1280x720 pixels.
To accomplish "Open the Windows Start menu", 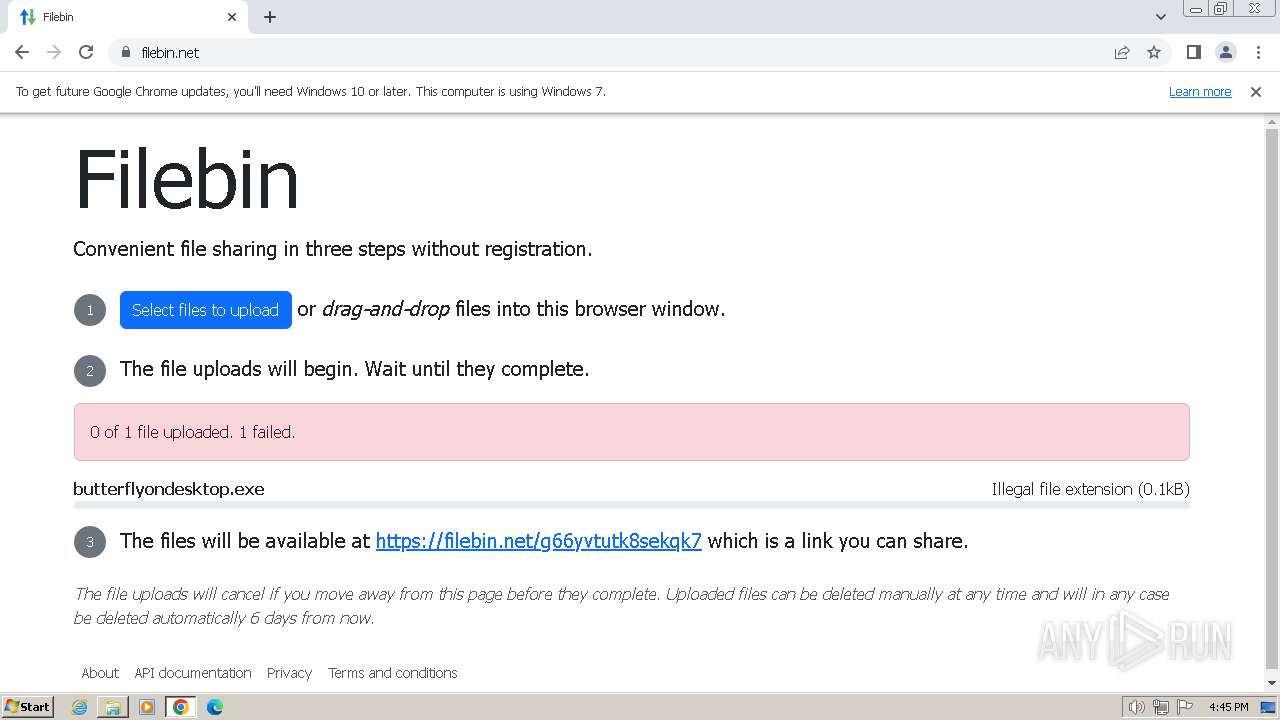I will coord(27,707).
